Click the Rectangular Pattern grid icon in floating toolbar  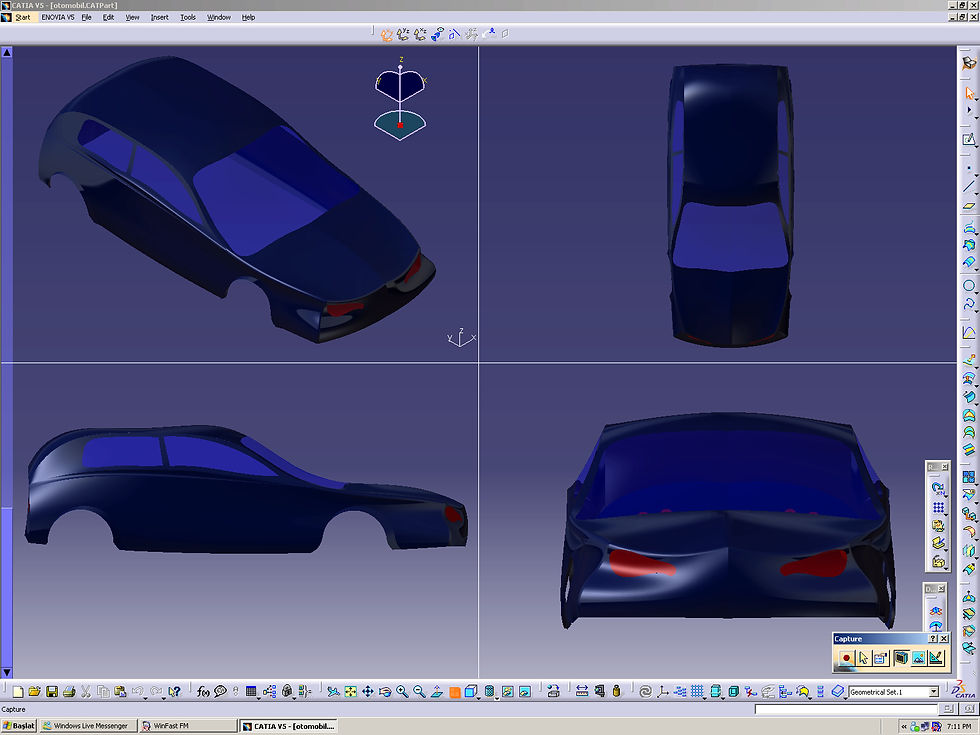tap(938, 507)
